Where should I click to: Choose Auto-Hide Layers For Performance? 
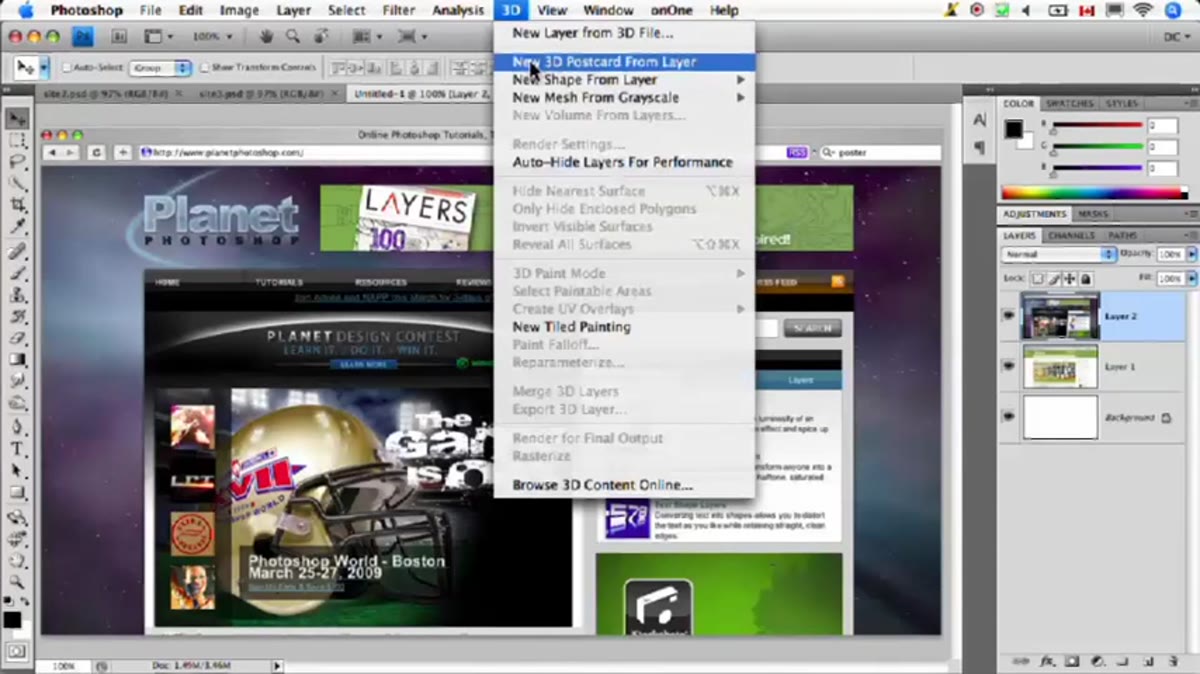coord(622,162)
